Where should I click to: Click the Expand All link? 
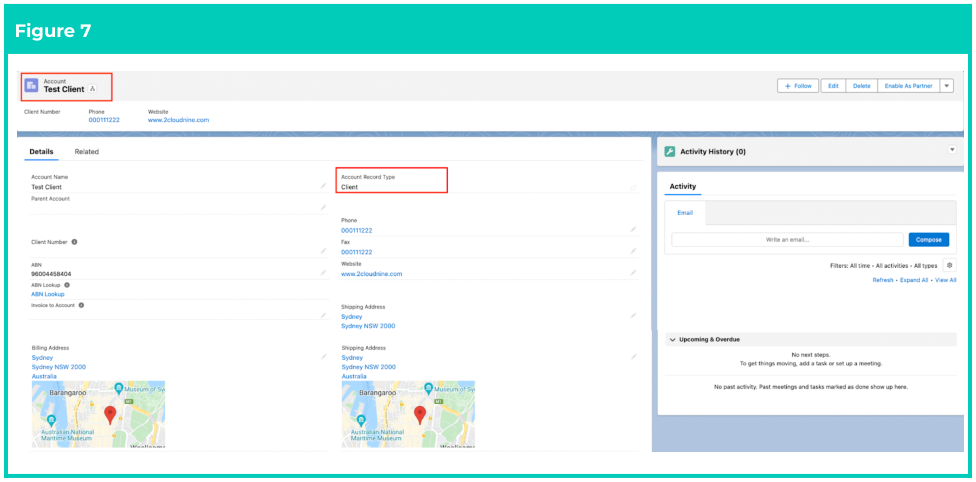click(914, 280)
